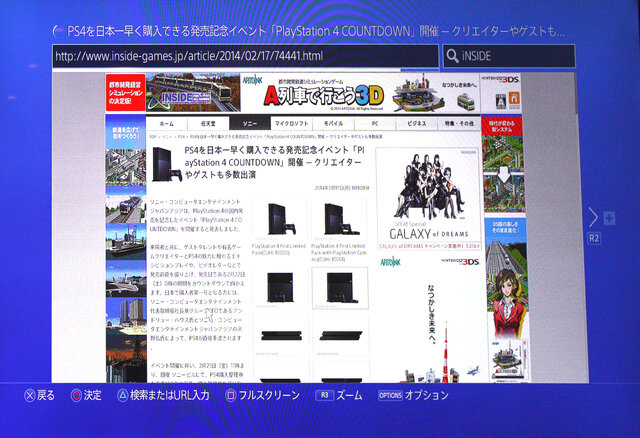Select the ソニー tab
The image size is (640, 438).
[x=250, y=123]
